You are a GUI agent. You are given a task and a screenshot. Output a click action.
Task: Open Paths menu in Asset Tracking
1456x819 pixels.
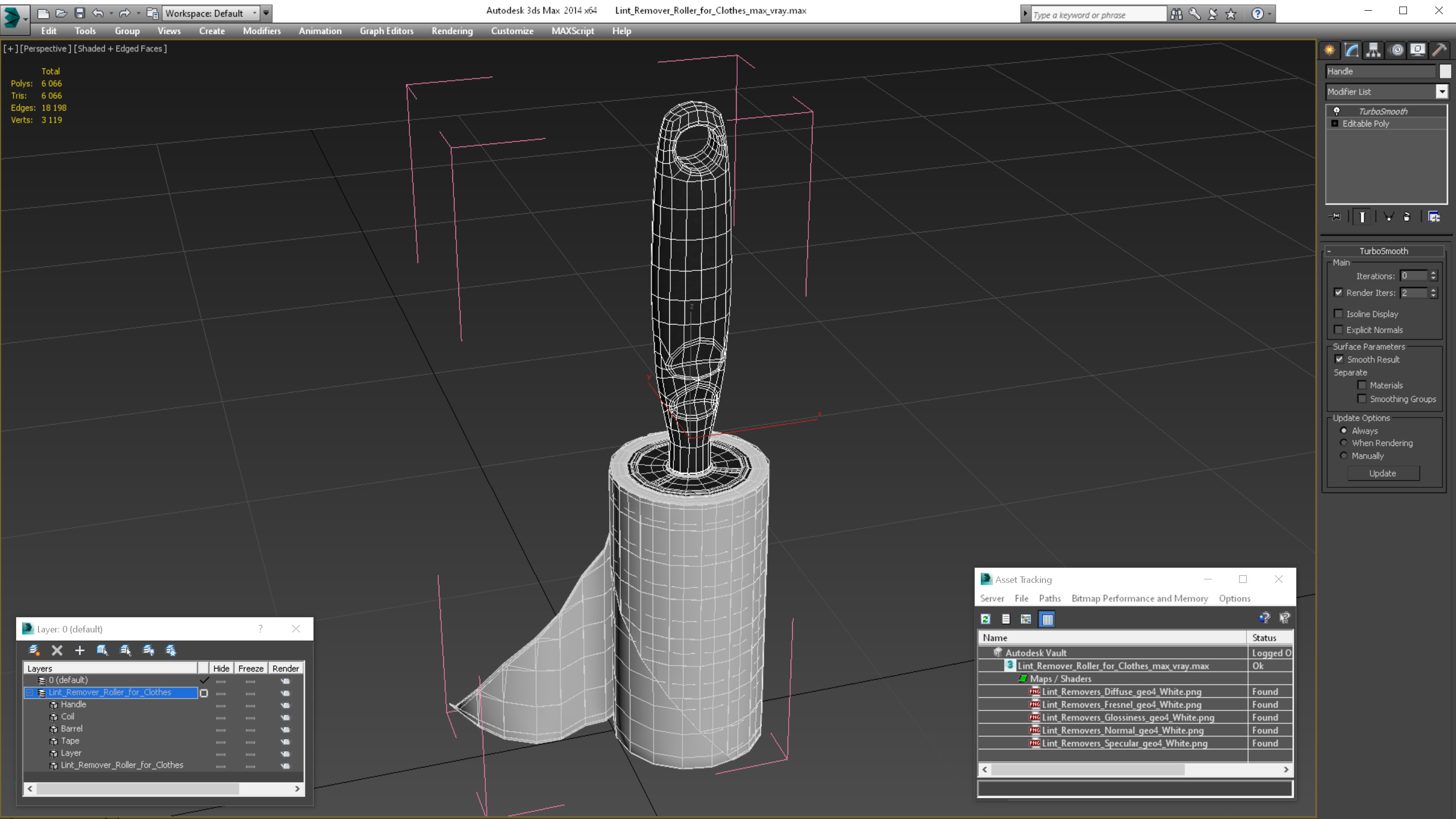click(1050, 598)
